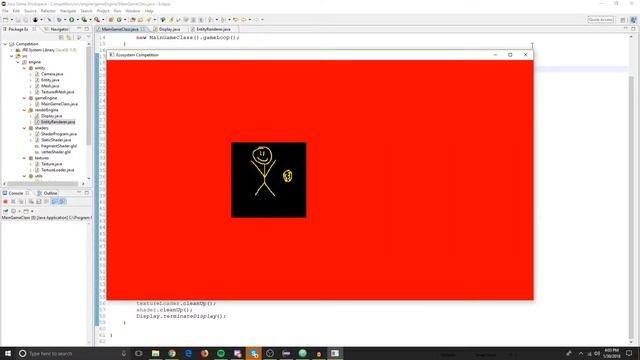The height and width of the screenshot is (360, 640).
Task: Click the Windows Start button
Action: [x=8, y=353]
